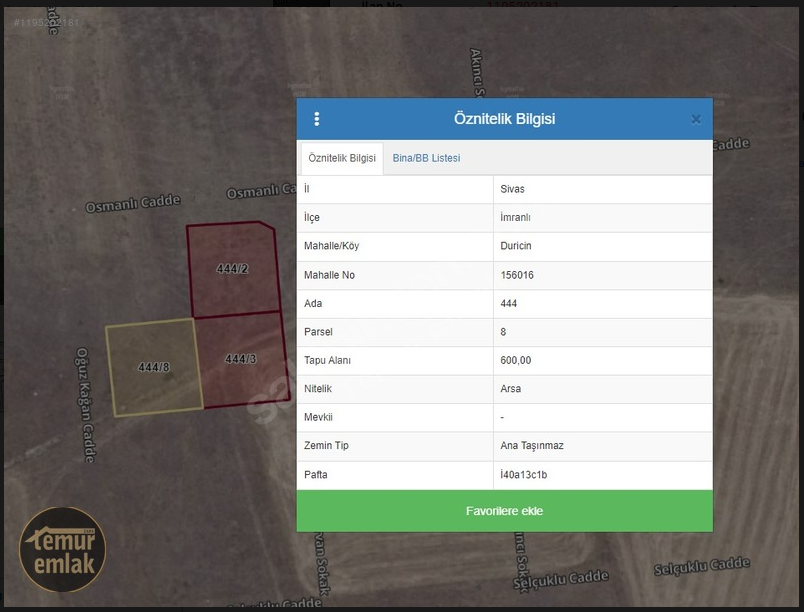Close the Öznitelik Bilgisi dialog
Viewport: 804px width, 612px height.
click(x=696, y=119)
